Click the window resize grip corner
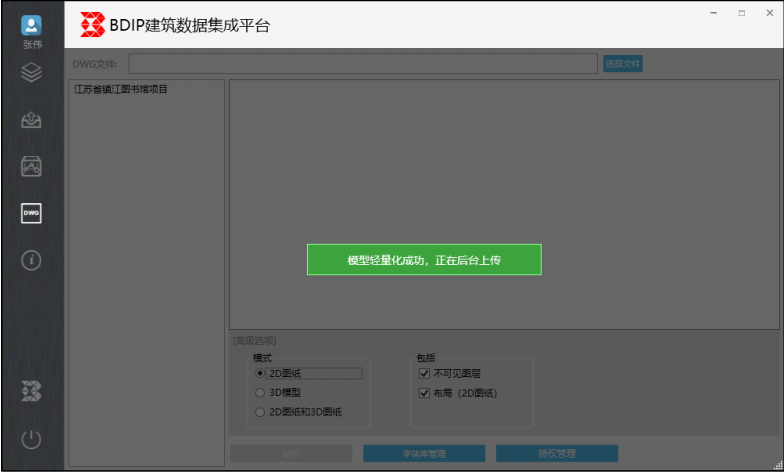Viewport: 784px width, 472px height. coord(778,466)
